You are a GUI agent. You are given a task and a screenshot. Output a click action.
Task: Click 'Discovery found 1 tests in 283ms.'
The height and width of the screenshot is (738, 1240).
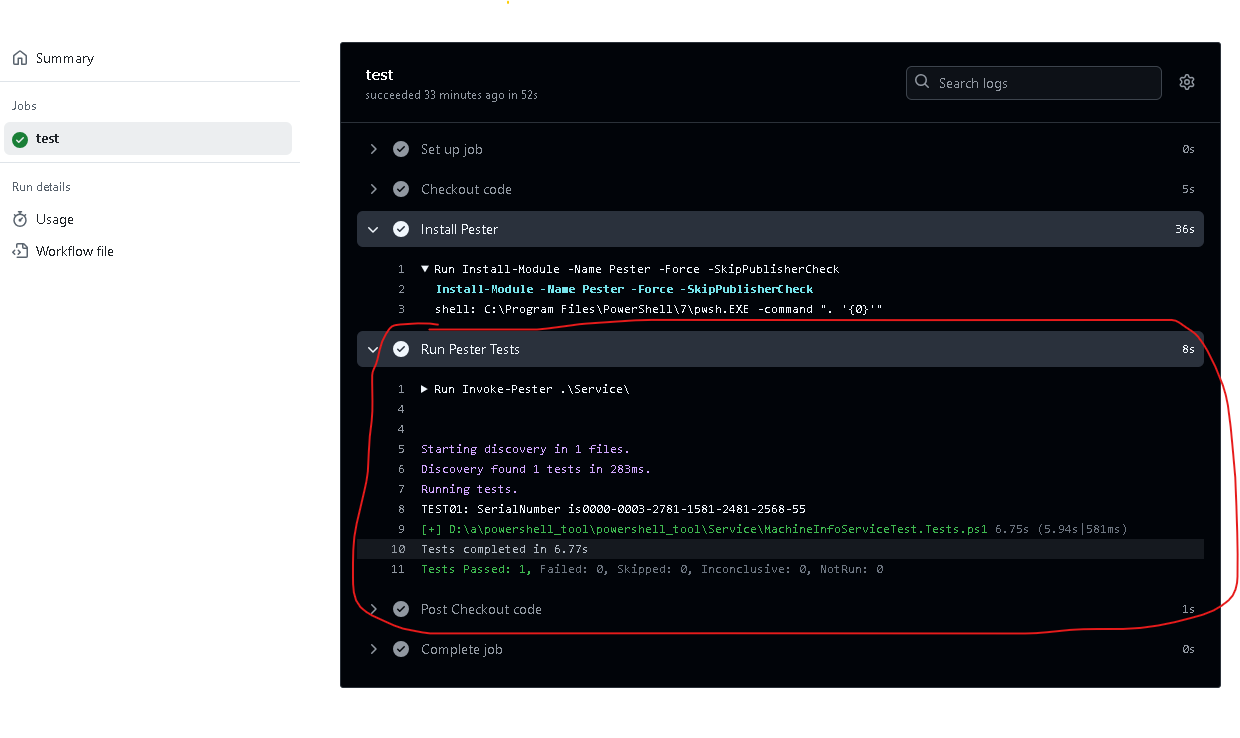click(x=536, y=469)
